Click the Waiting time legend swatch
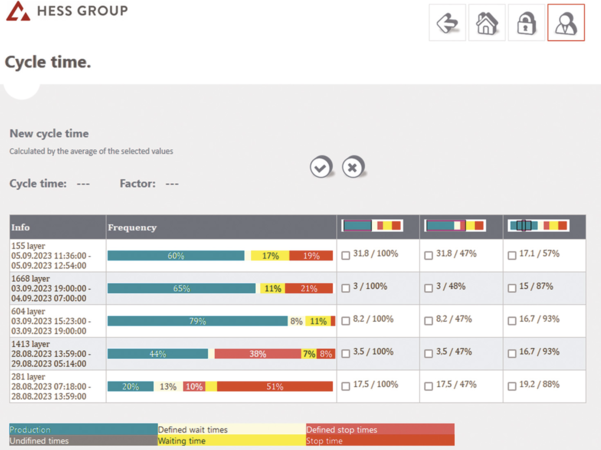 click(232, 440)
